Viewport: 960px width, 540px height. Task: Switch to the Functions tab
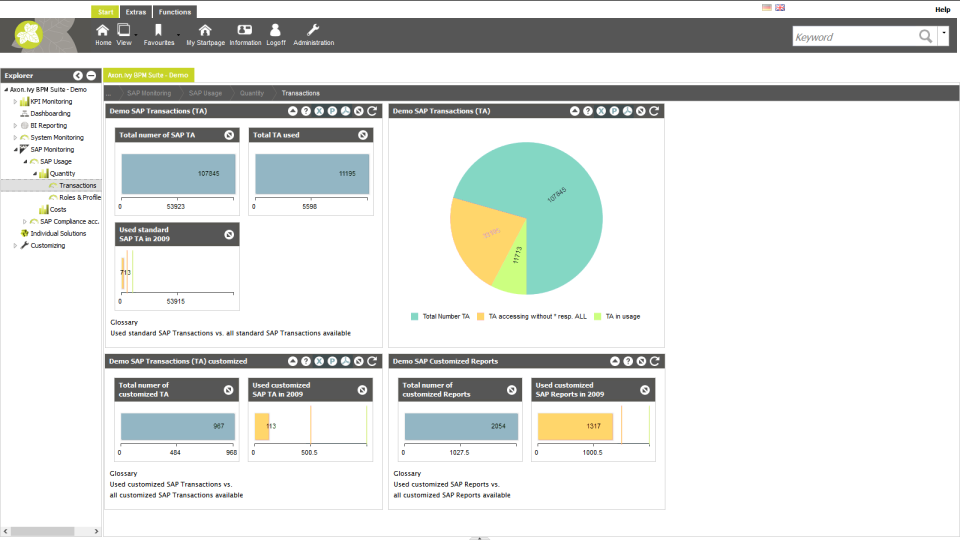click(174, 12)
